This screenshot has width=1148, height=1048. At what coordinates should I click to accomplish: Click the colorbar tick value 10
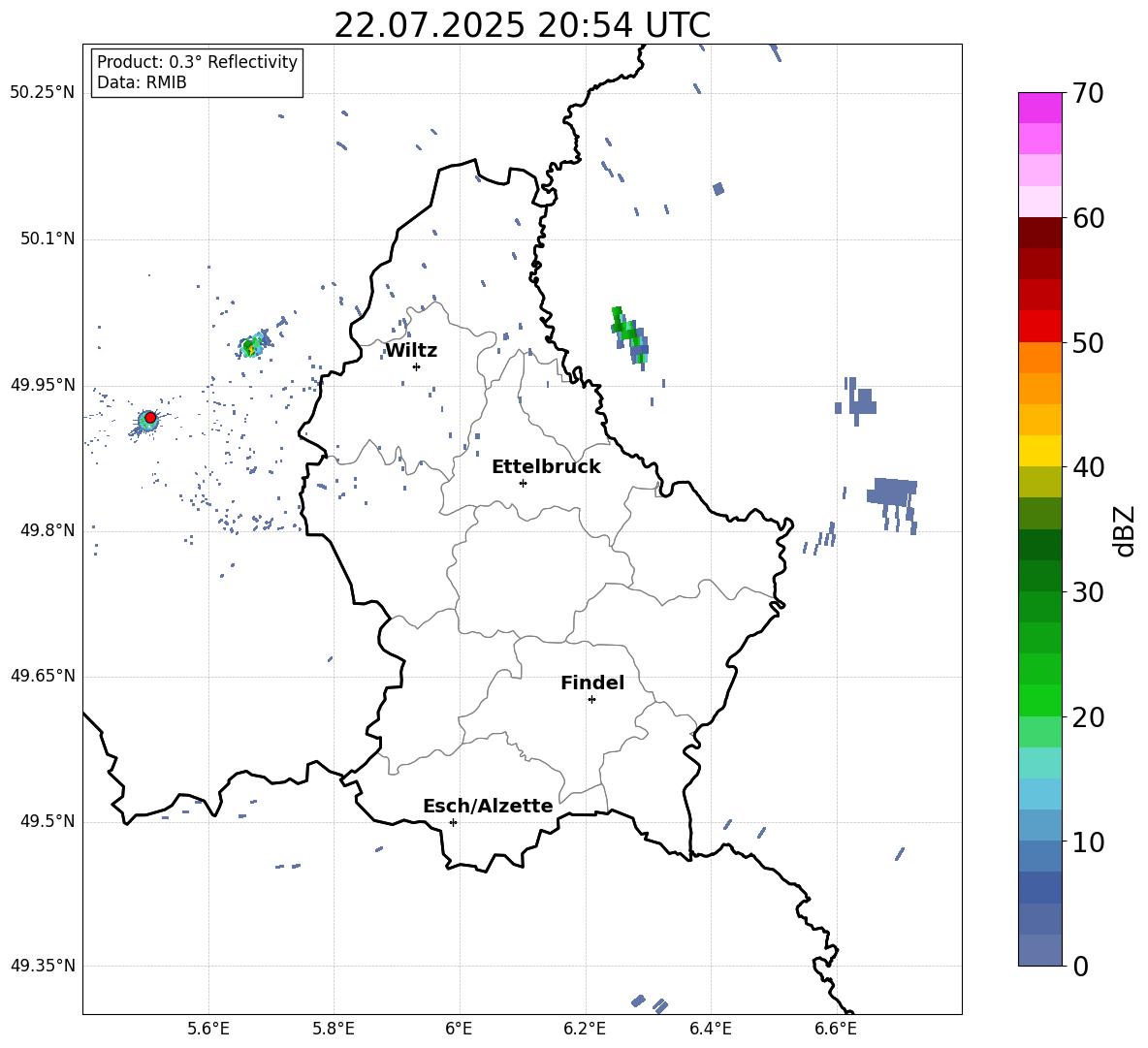click(x=1088, y=842)
